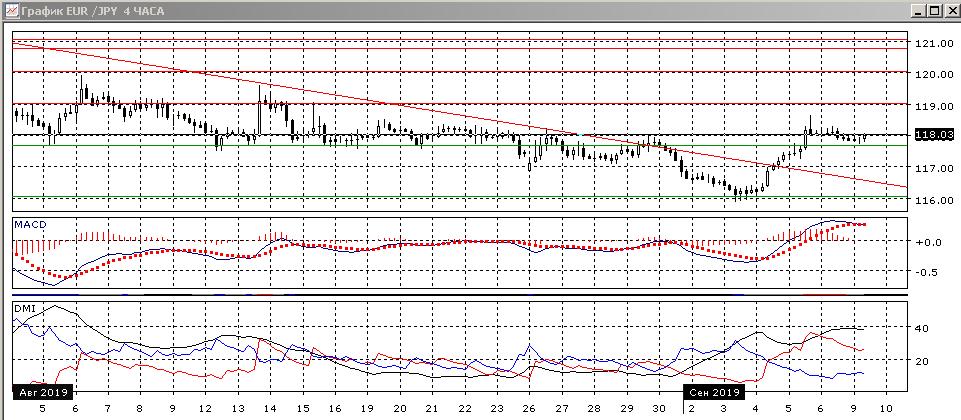961x420 pixels.
Task: Click the -0.5 MACD scale label
Action: (x=929, y=273)
